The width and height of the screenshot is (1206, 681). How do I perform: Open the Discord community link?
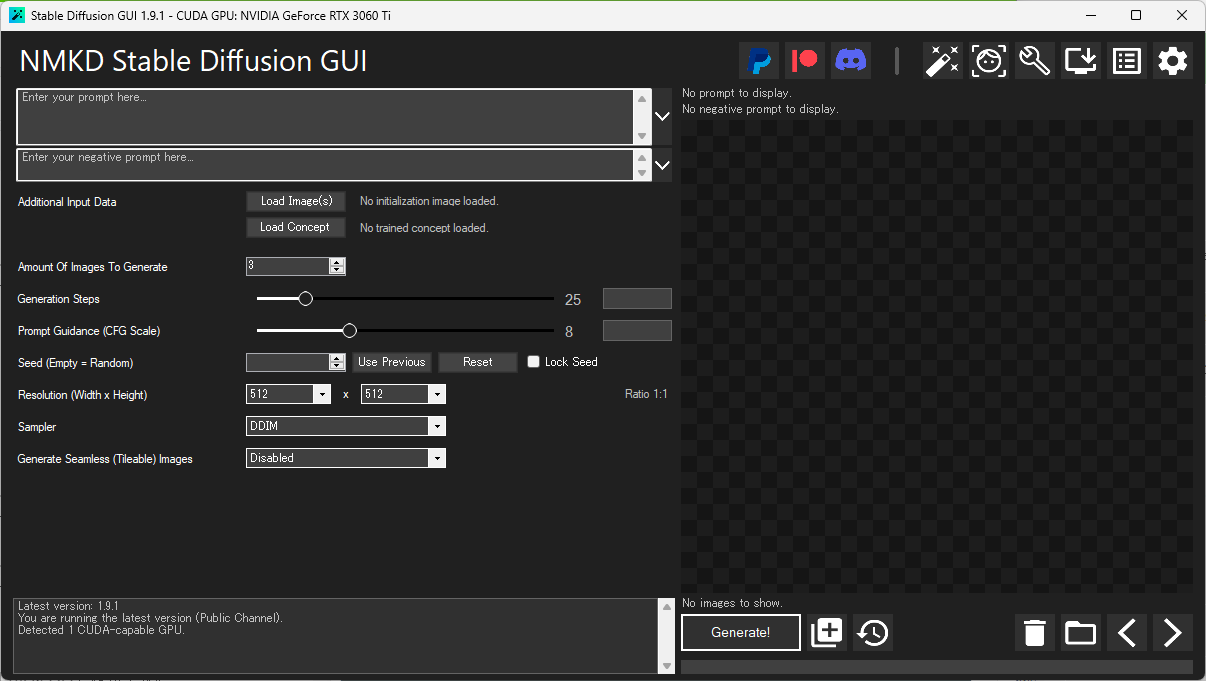tap(850, 61)
